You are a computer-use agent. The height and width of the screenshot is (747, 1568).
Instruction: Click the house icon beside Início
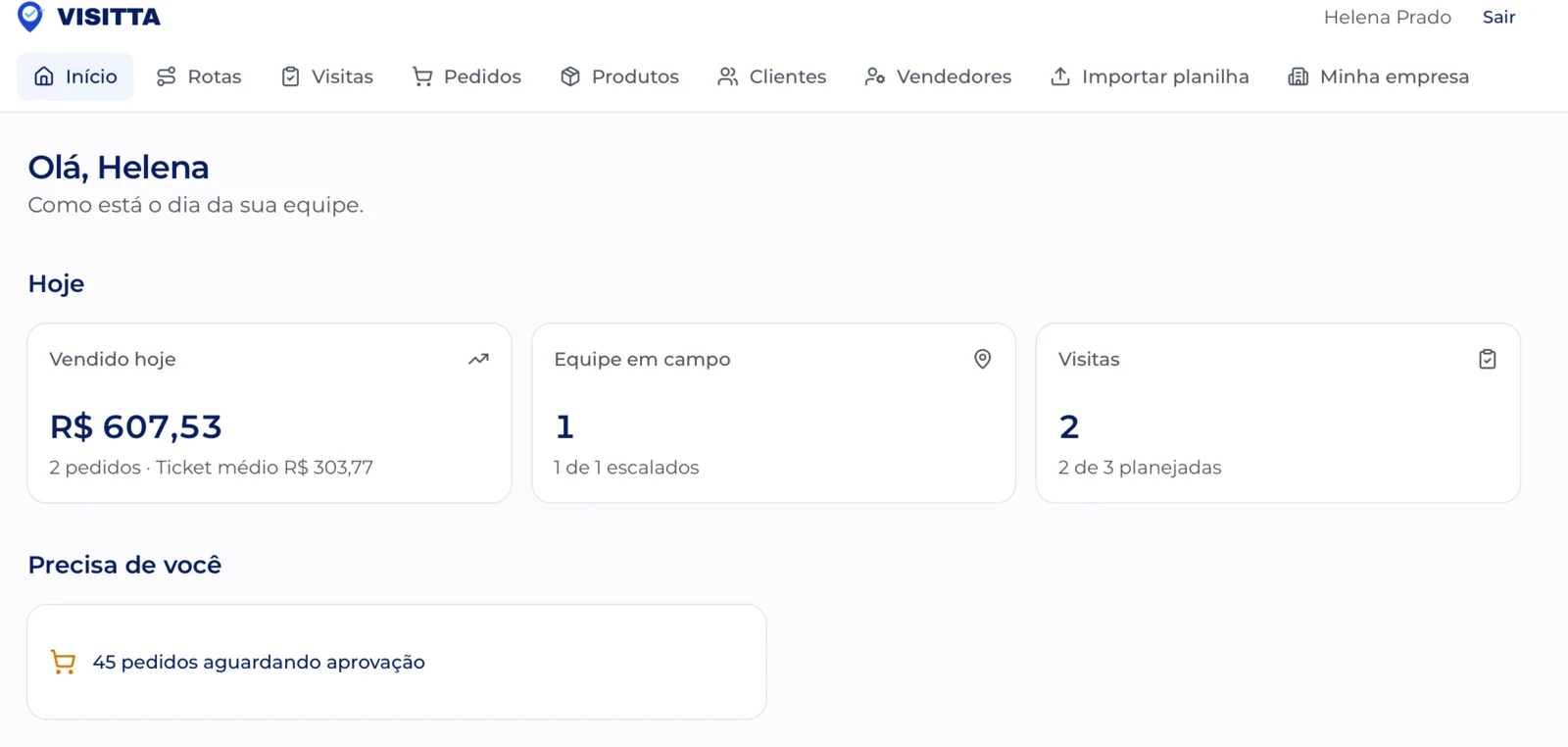tap(44, 76)
